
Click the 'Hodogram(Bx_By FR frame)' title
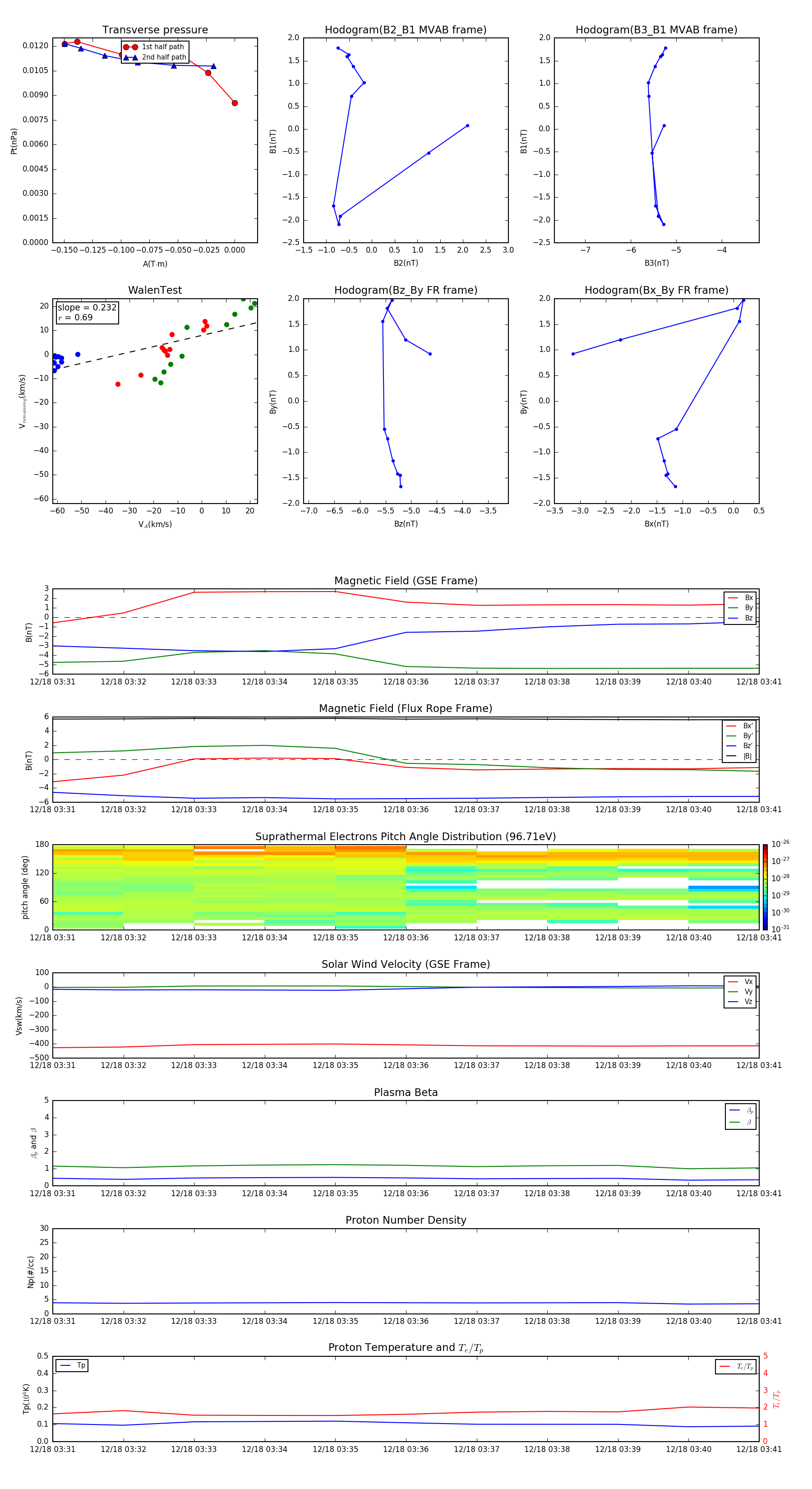pyautogui.click(x=656, y=290)
